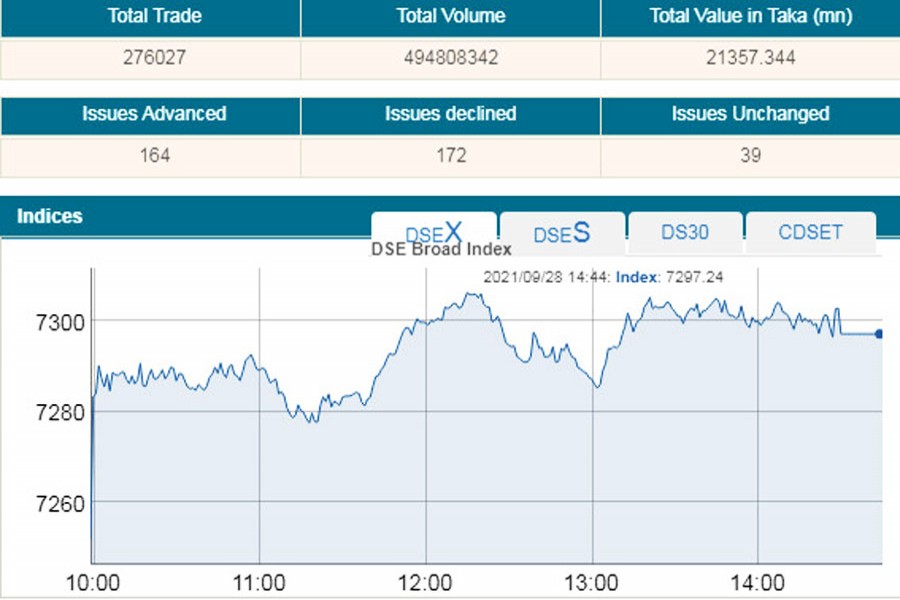Click the last data point marker on chart
The height and width of the screenshot is (600, 900).
click(x=878, y=334)
